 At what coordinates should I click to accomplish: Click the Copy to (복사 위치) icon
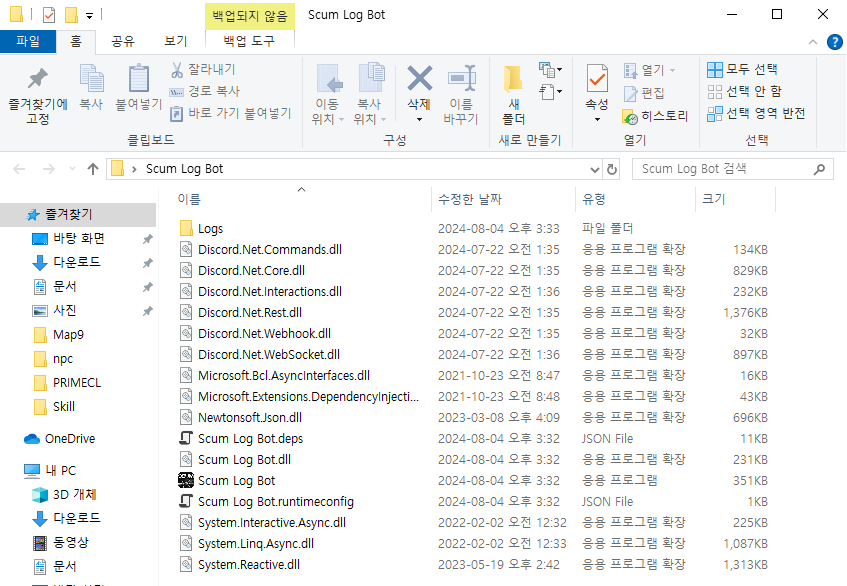pyautogui.click(x=372, y=78)
